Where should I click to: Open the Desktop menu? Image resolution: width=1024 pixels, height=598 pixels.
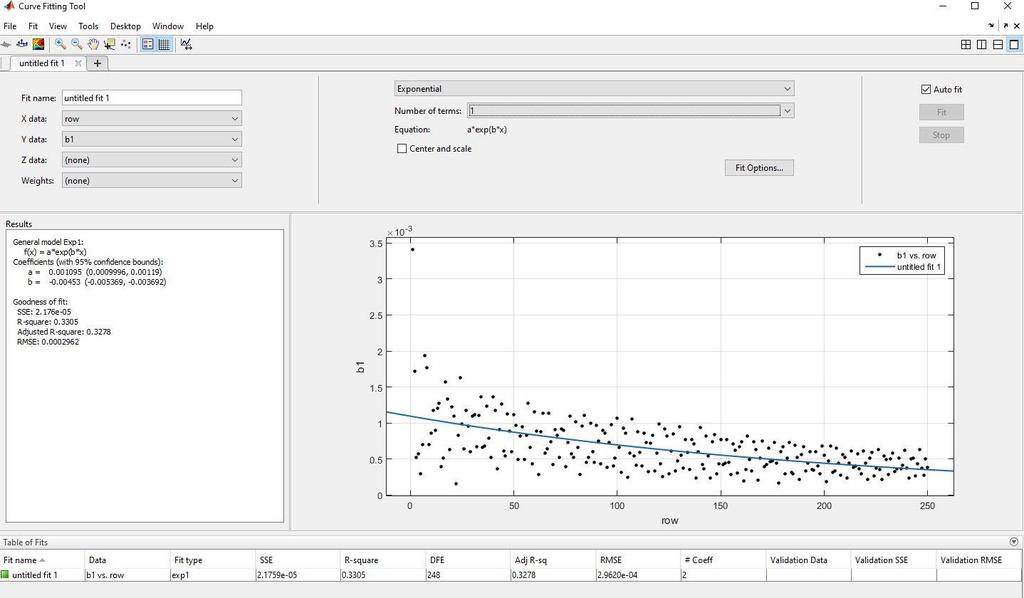point(125,26)
